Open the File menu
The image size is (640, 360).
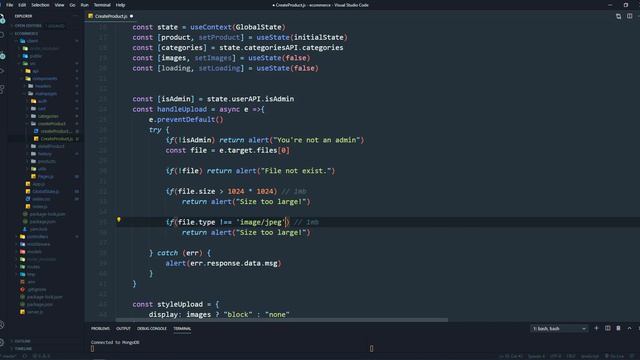pyautogui.click(x=9, y=5)
